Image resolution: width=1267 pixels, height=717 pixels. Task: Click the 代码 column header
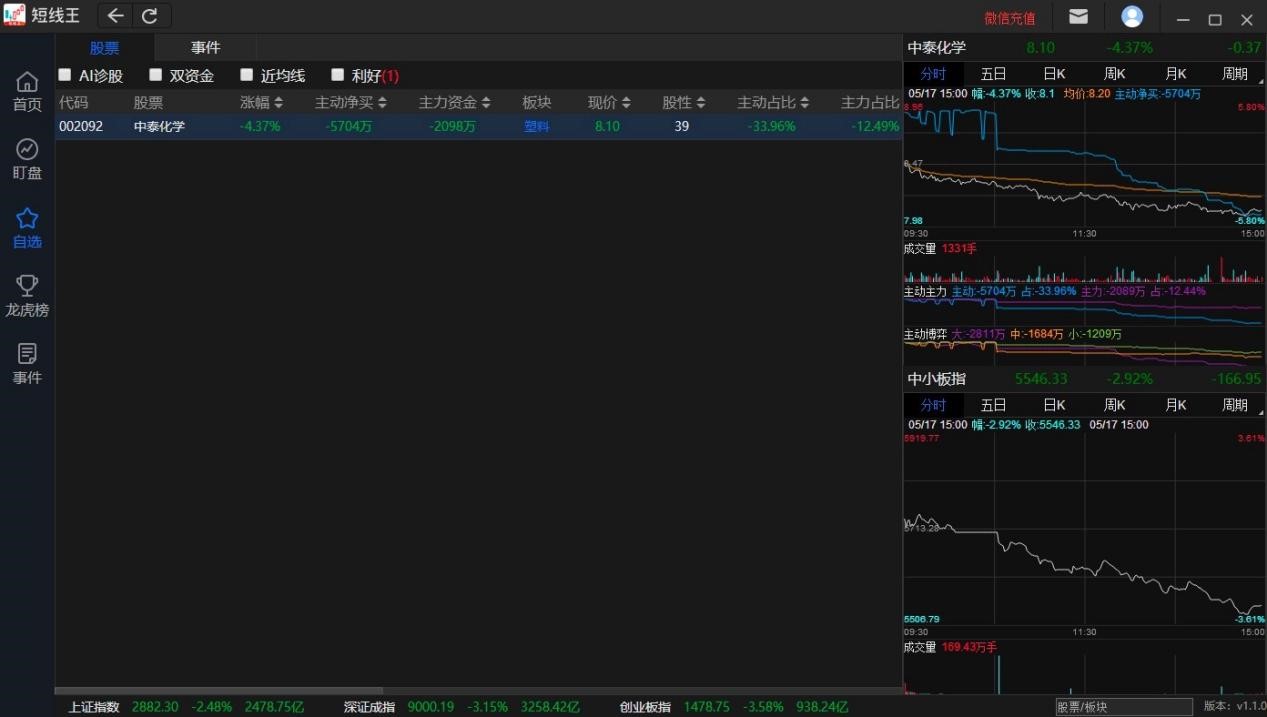(74, 102)
